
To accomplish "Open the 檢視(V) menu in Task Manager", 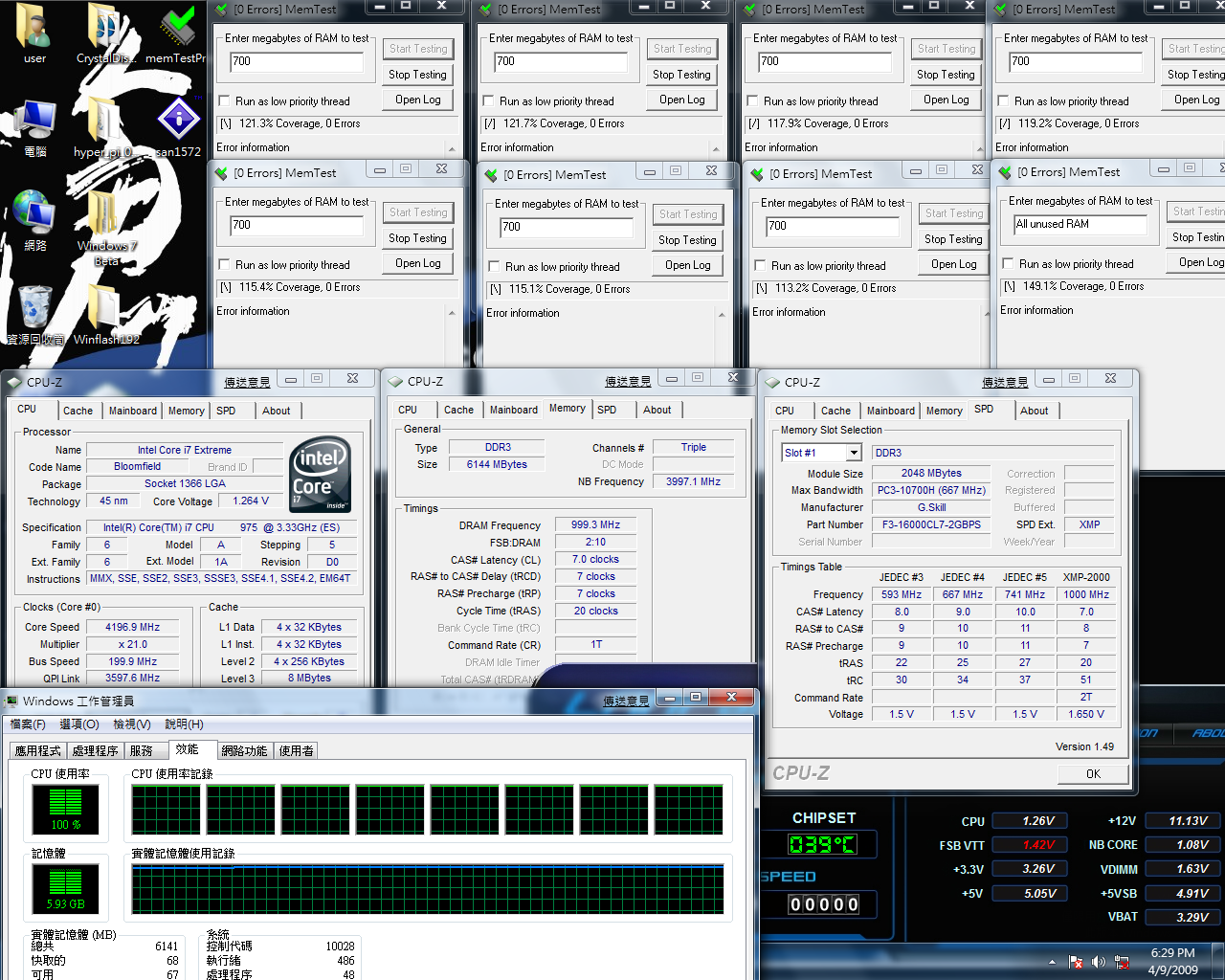I will [131, 724].
